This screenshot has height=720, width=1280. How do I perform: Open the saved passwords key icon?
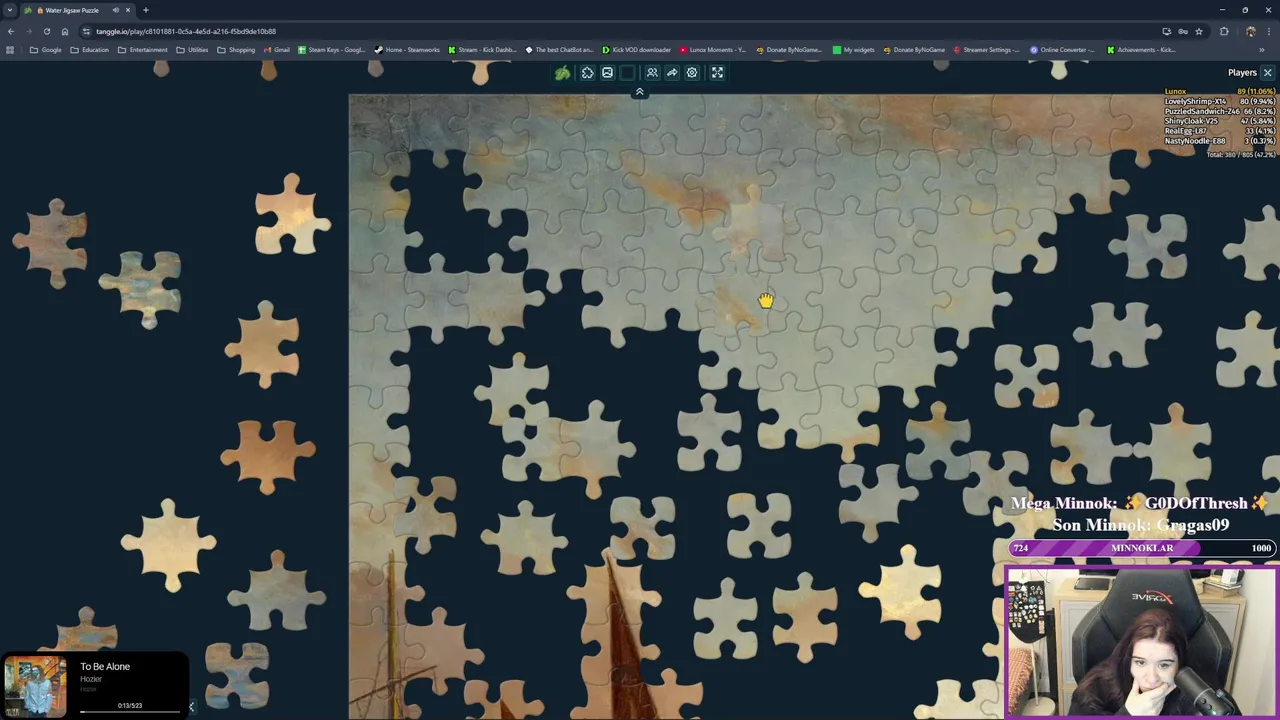1182,31
